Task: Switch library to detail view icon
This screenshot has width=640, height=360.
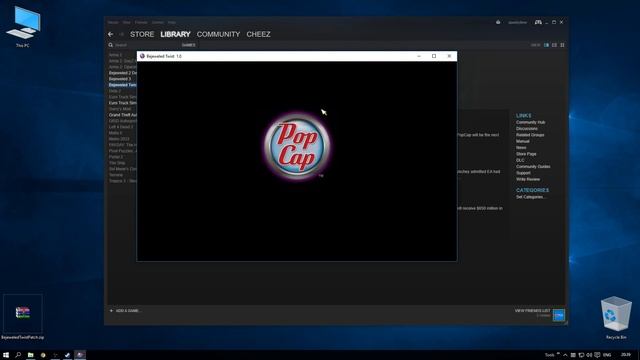Action: point(546,45)
